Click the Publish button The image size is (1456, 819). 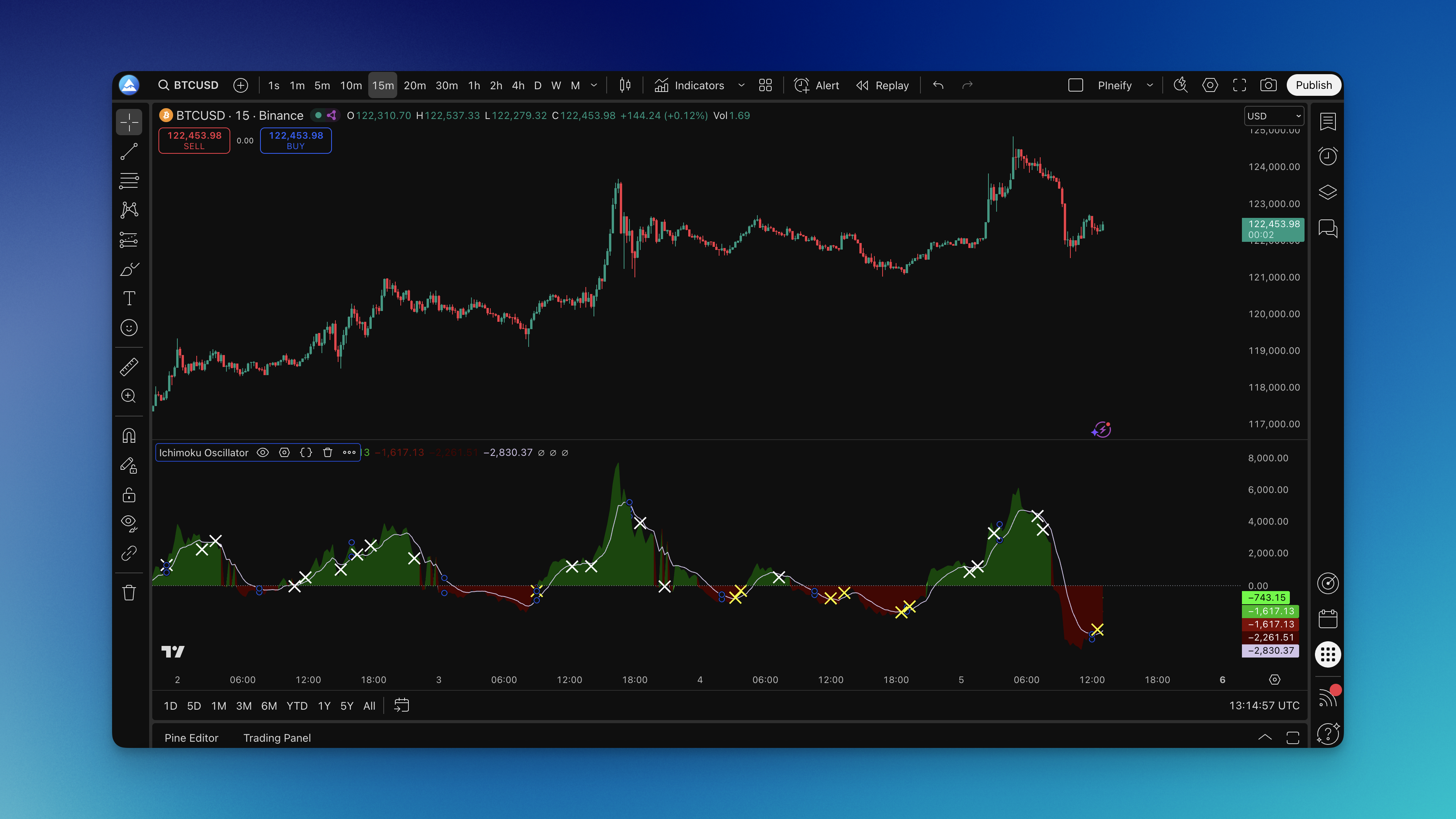click(1313, 85)
